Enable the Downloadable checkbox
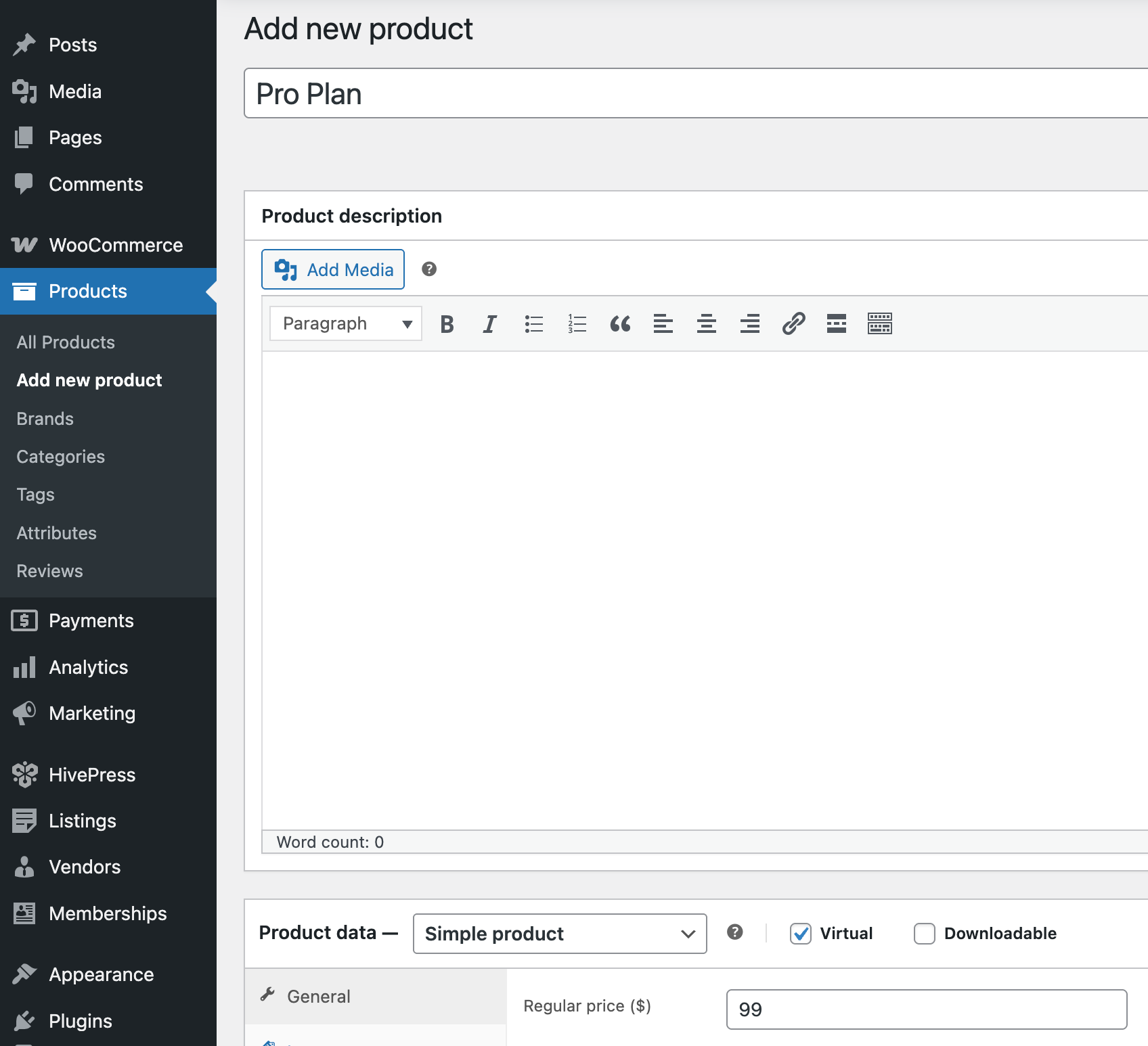This screenshot has height=1046, width=1148. click(924, 934)
